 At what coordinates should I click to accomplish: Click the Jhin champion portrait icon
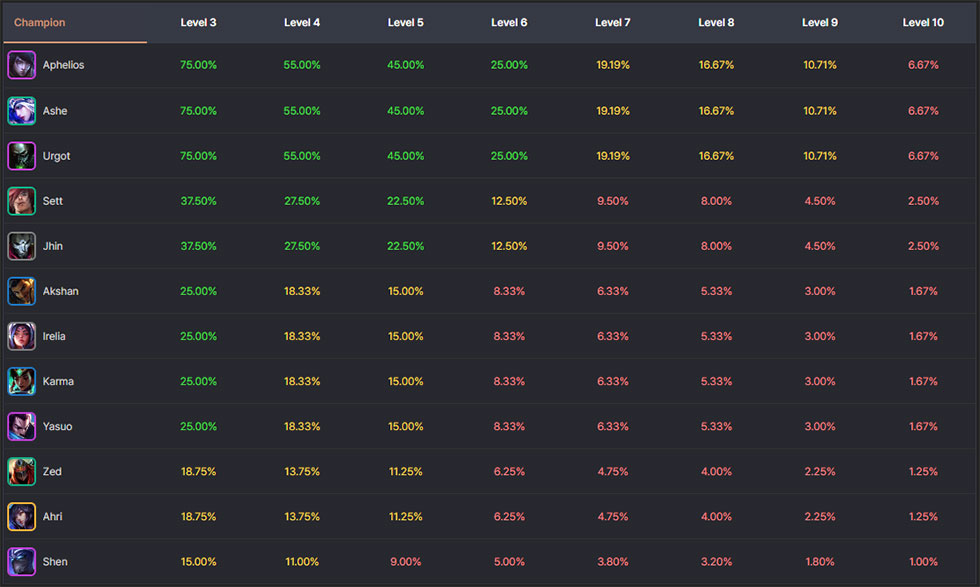[x=21, y=246]
